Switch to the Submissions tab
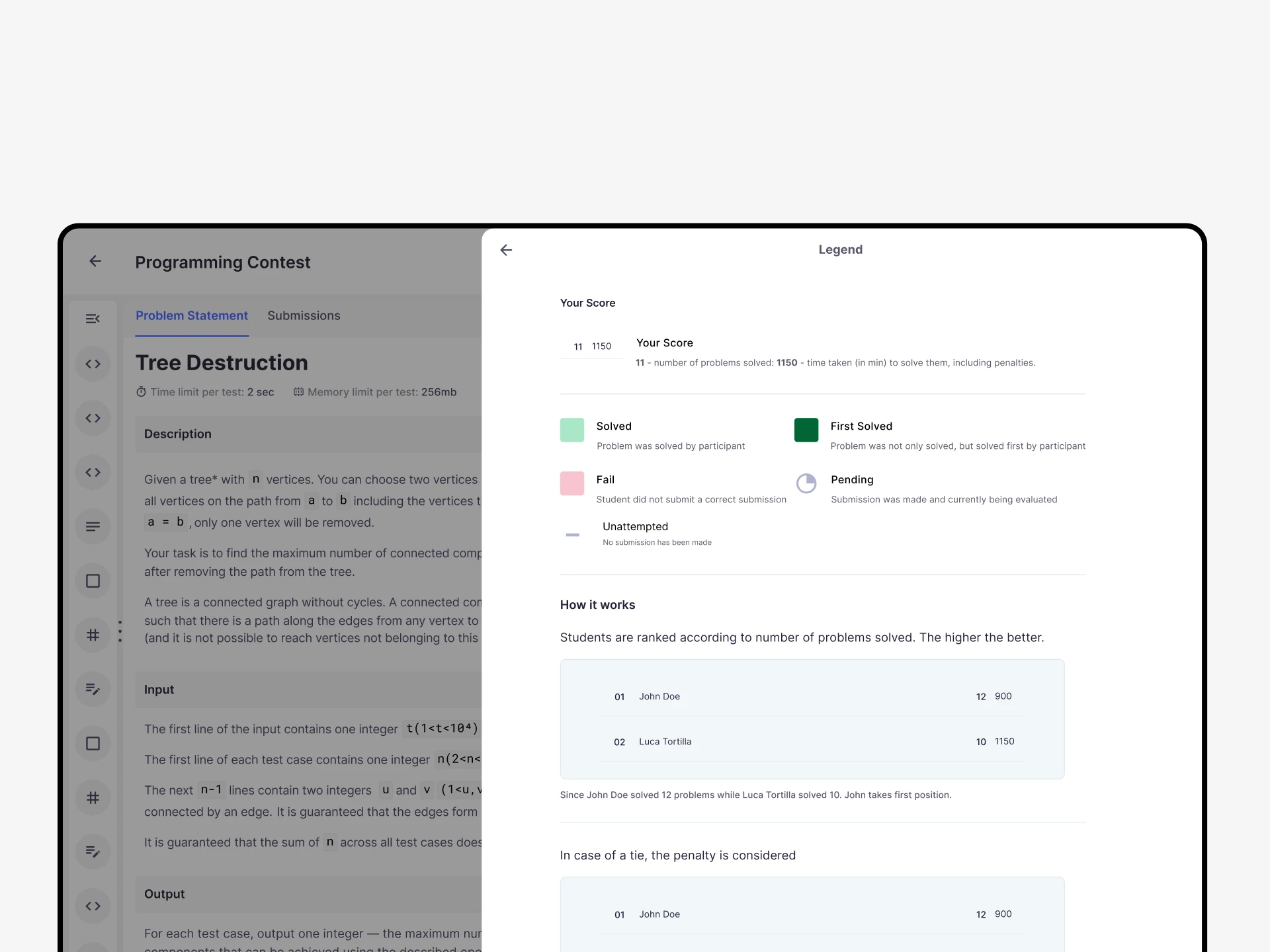Image resolution: width=1270 pixels, height=952 pixels. tap(304, 316)
